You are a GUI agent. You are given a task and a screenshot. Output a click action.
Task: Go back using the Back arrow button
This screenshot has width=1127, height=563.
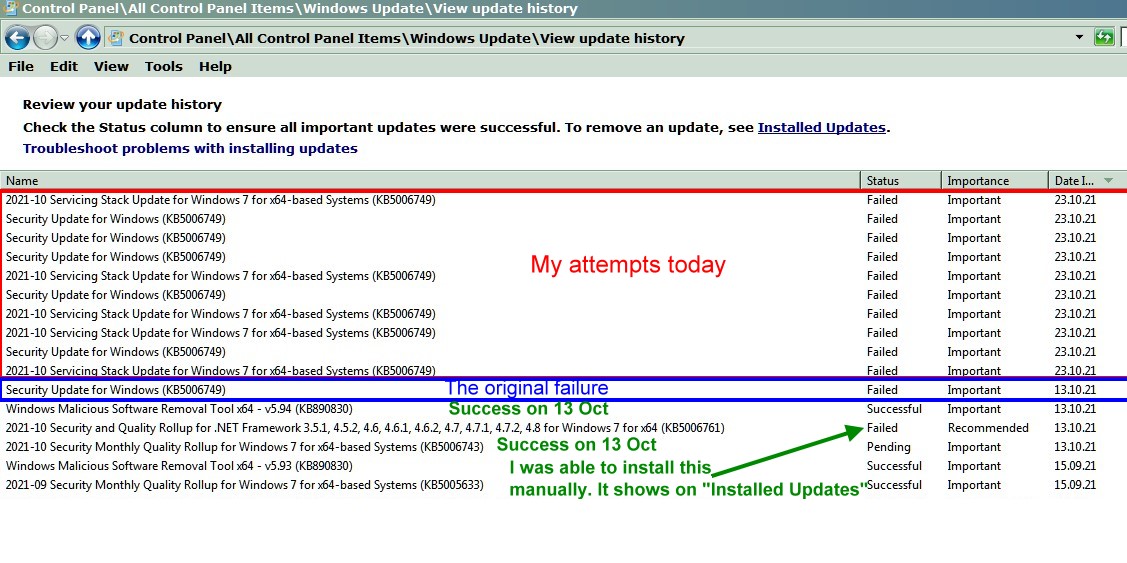pyautogui.click(x=17, y=37)
